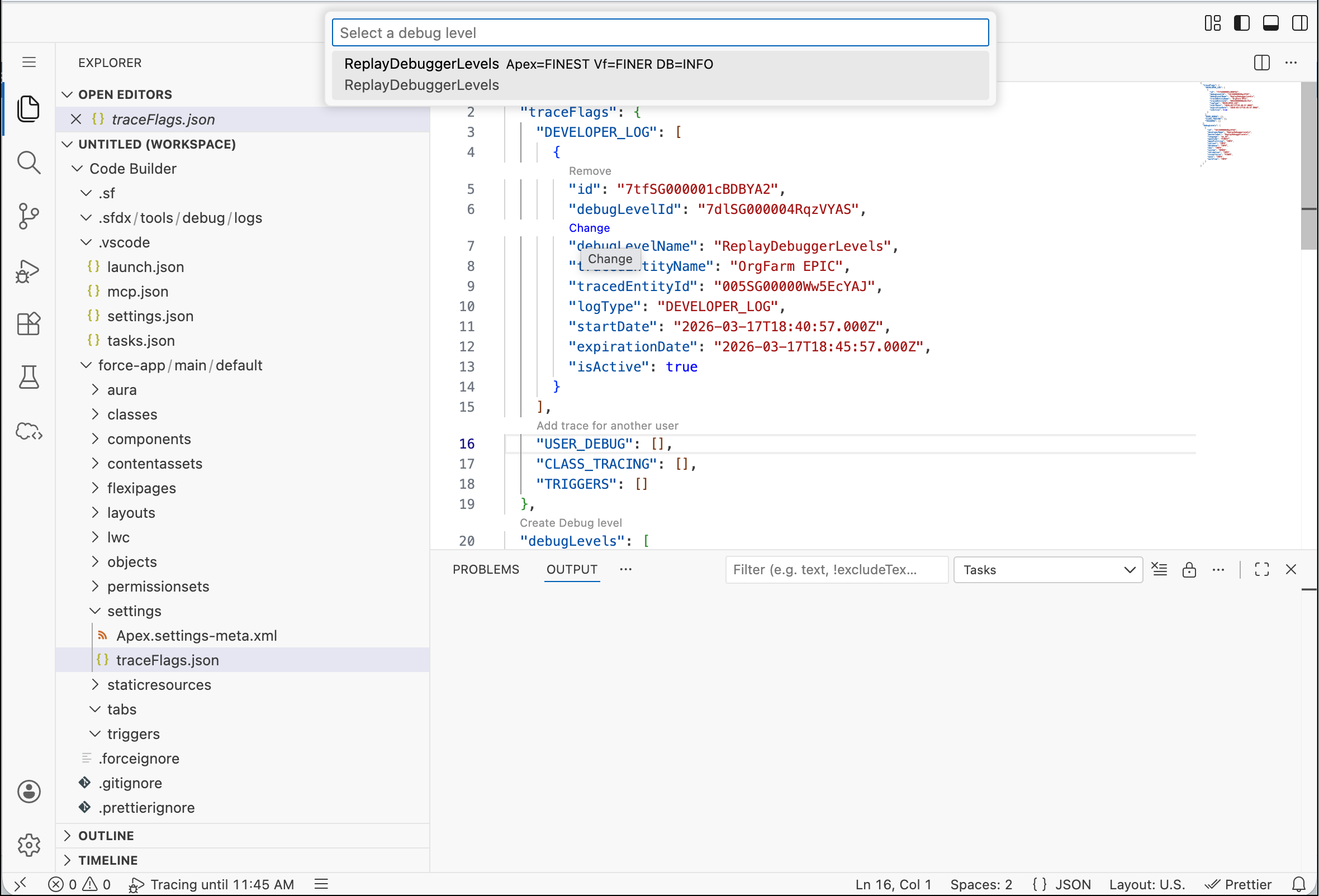Close the bottom panel
1319x896 pixels.
point(1291,569)
